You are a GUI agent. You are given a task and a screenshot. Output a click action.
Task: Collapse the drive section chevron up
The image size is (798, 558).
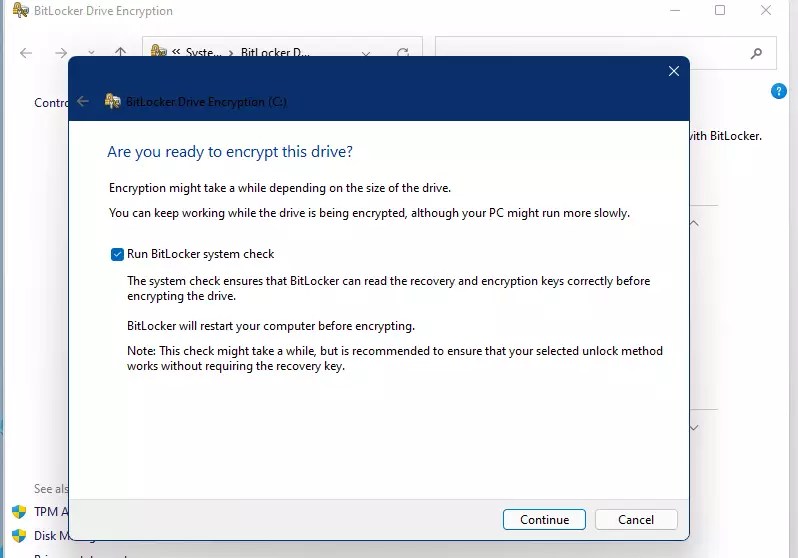point(694,224)
